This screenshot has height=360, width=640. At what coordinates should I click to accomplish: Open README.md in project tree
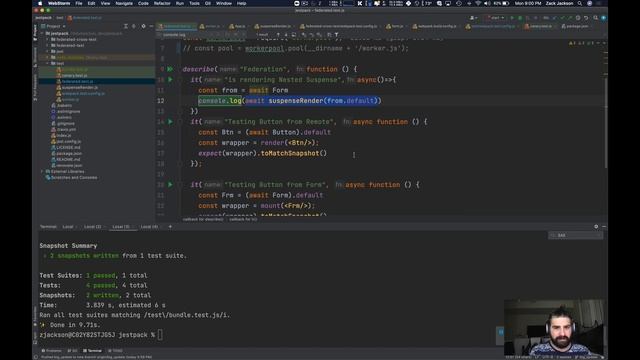(x=68, y=159)
